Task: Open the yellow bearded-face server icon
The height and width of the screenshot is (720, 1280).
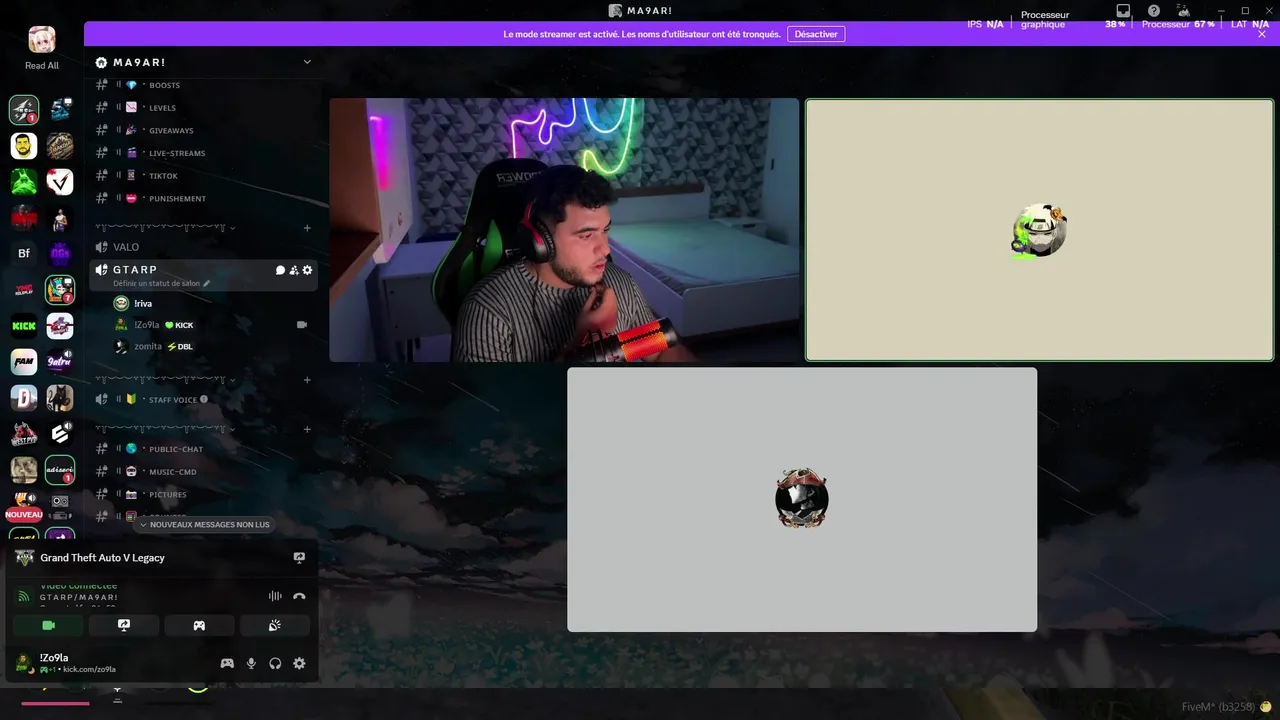Action: pyautogui.click(x=24, y=146)
